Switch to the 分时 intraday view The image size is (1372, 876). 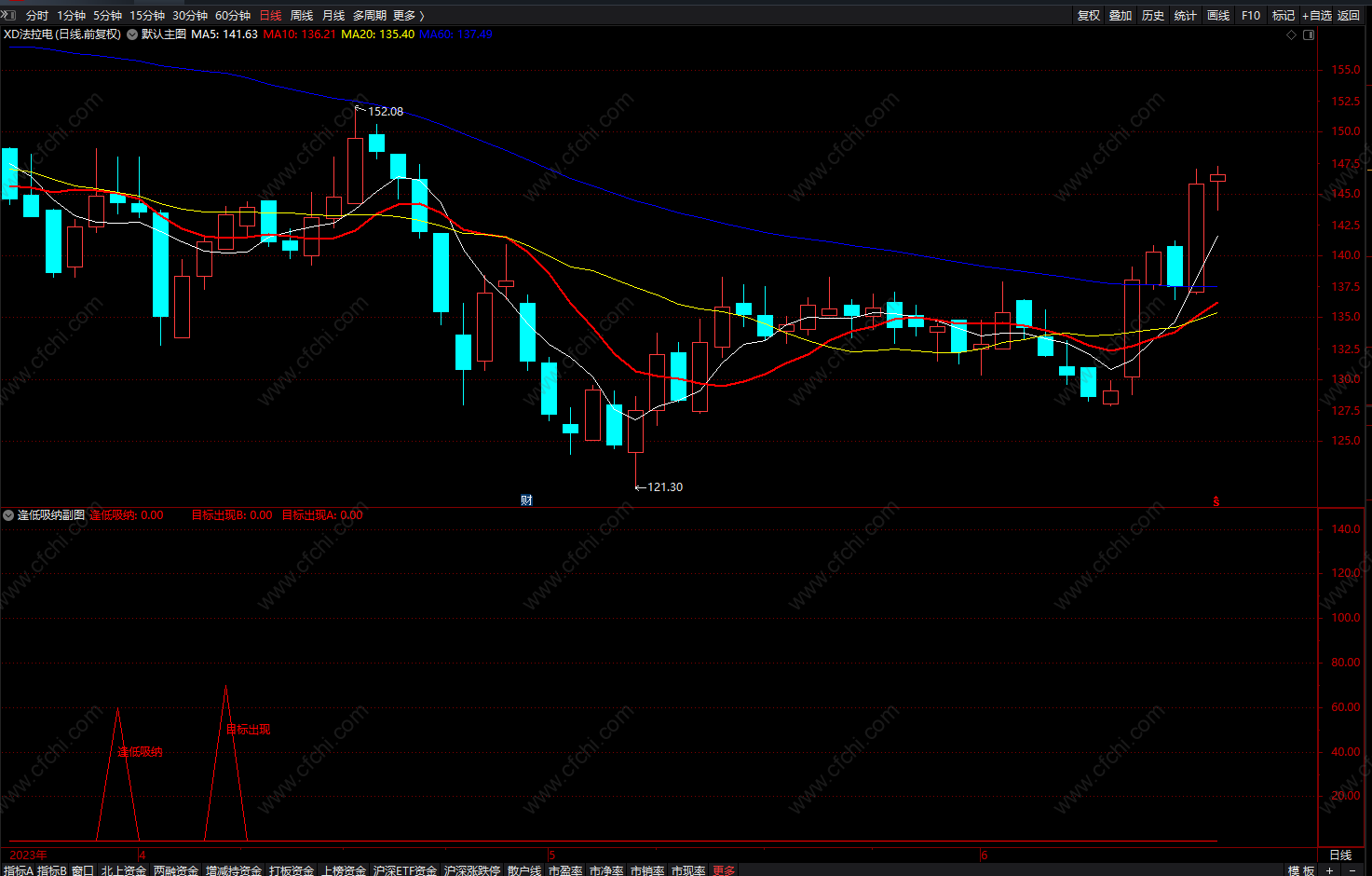(x=37, y=16)
